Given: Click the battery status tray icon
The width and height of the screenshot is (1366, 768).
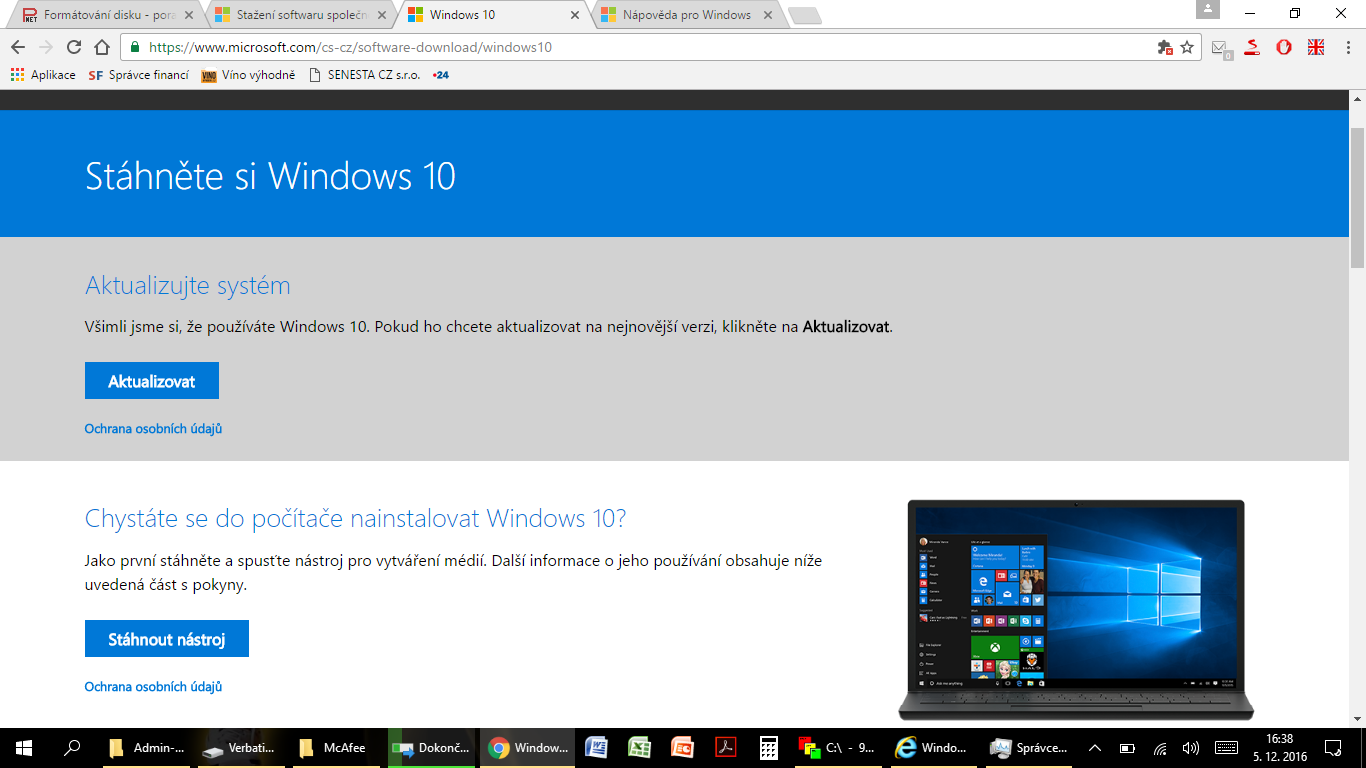Looking at the screenshot, I should click(x=1127, y=747).
